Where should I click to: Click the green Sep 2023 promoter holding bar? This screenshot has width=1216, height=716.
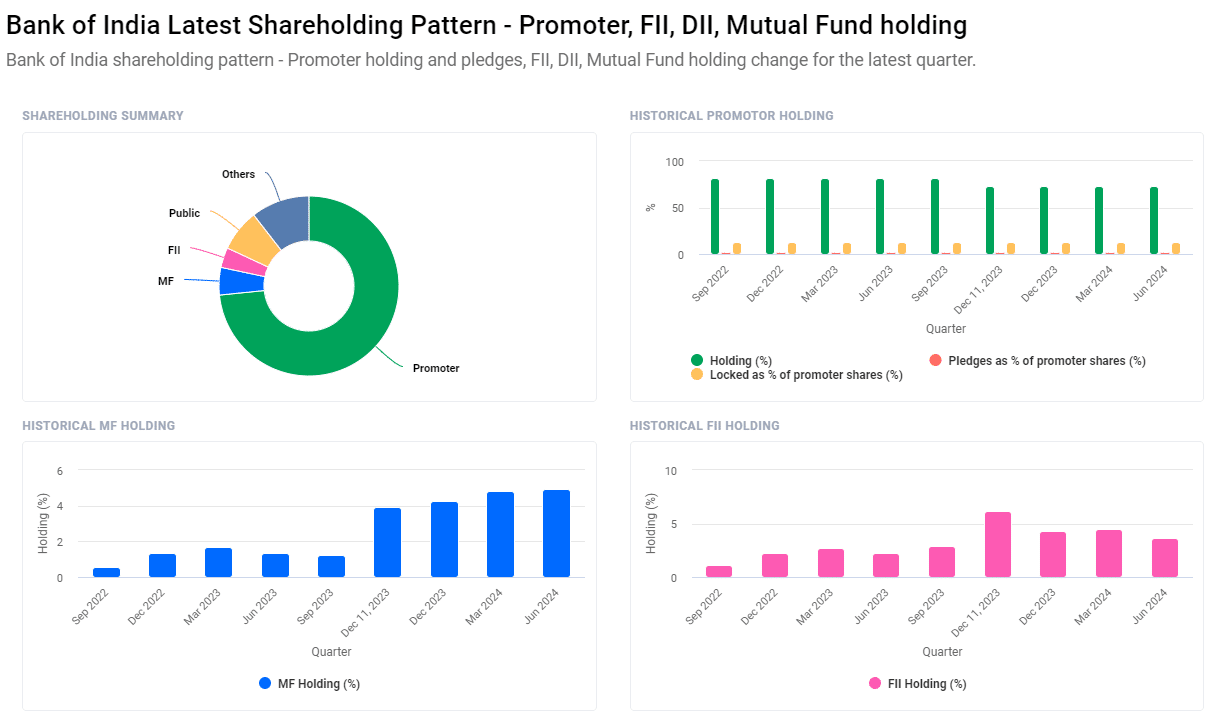(x=935, y=217)
